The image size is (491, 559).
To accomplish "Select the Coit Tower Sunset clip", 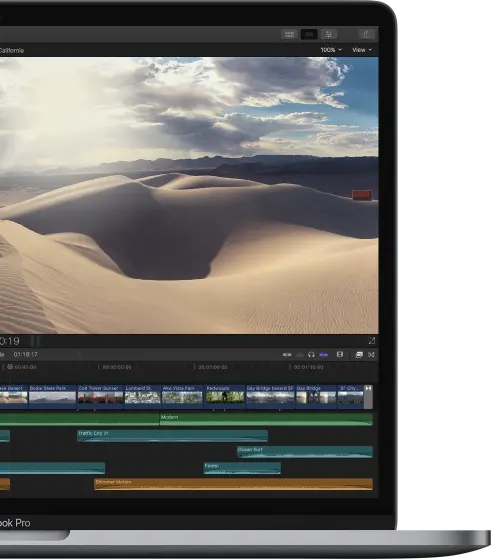I will click(100, 397).
